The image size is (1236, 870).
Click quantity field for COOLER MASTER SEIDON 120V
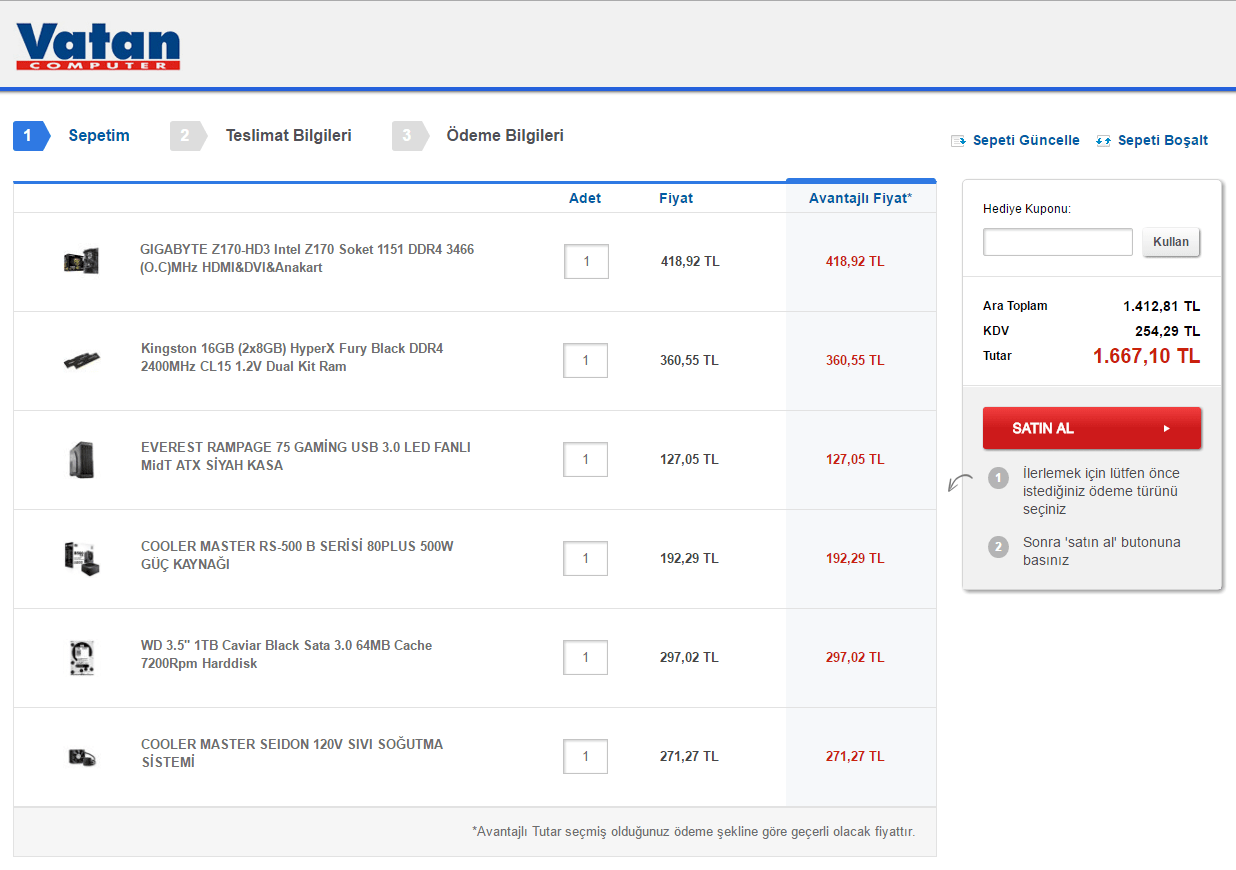(x=586, y=757)
